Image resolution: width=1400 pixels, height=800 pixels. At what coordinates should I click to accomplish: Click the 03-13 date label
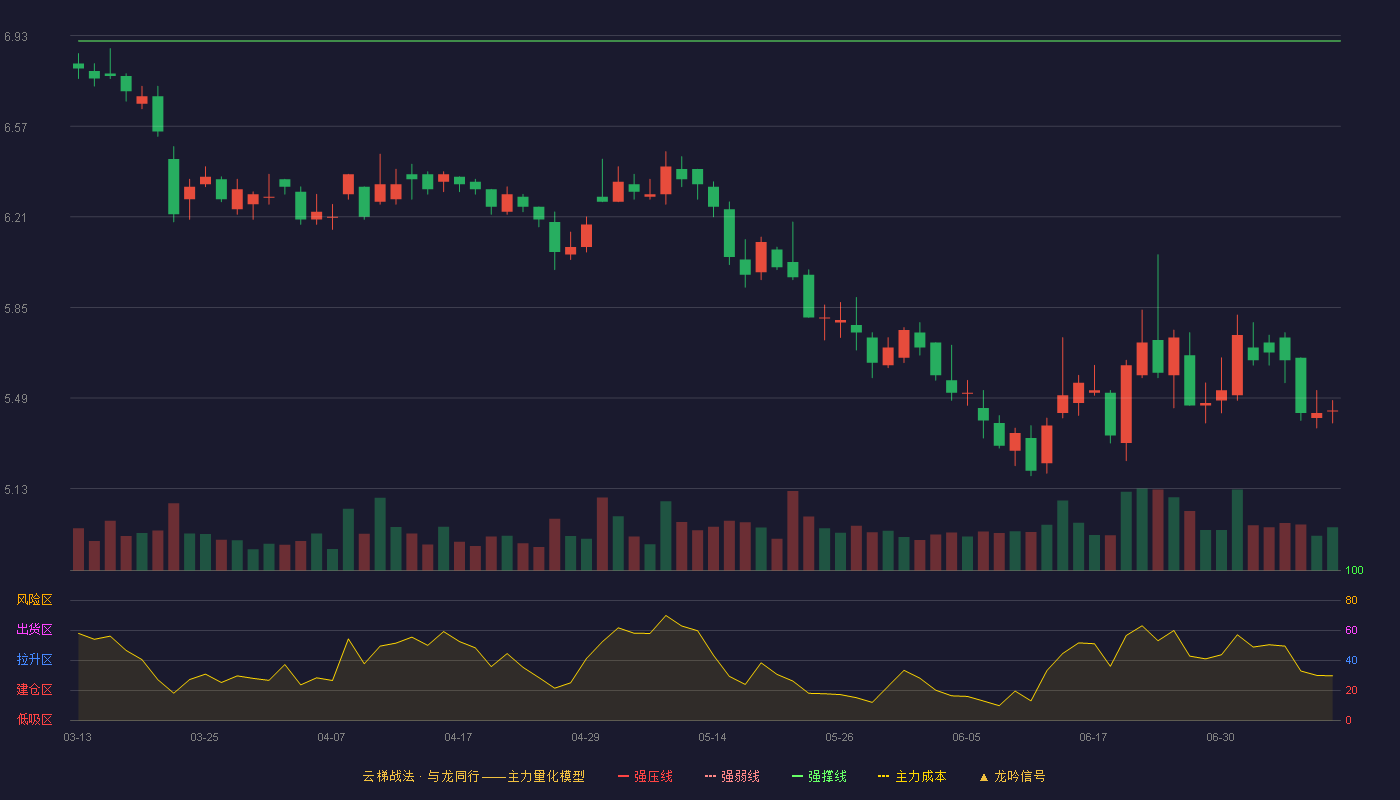click(77, 737)
